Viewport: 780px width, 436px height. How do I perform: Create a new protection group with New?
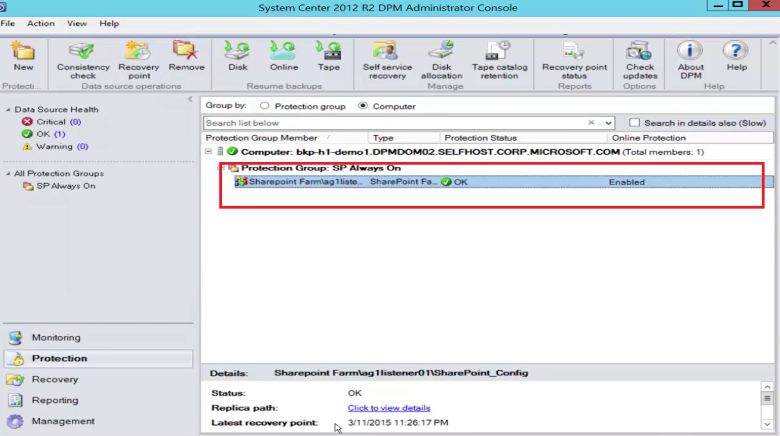23,57
